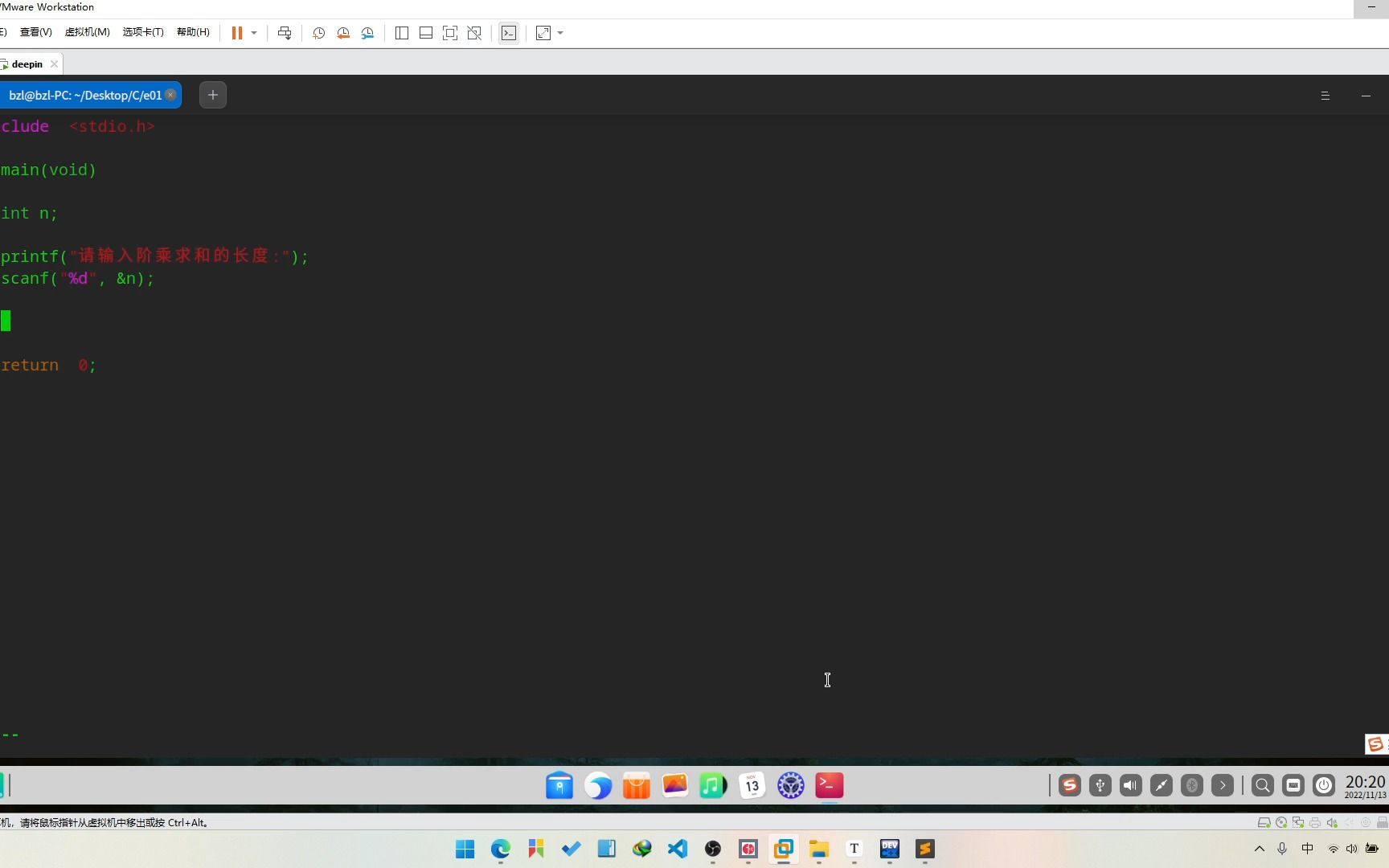Switch to the deepin VM tab
The width and height of the screenshot is (1389, 868).
27,63
